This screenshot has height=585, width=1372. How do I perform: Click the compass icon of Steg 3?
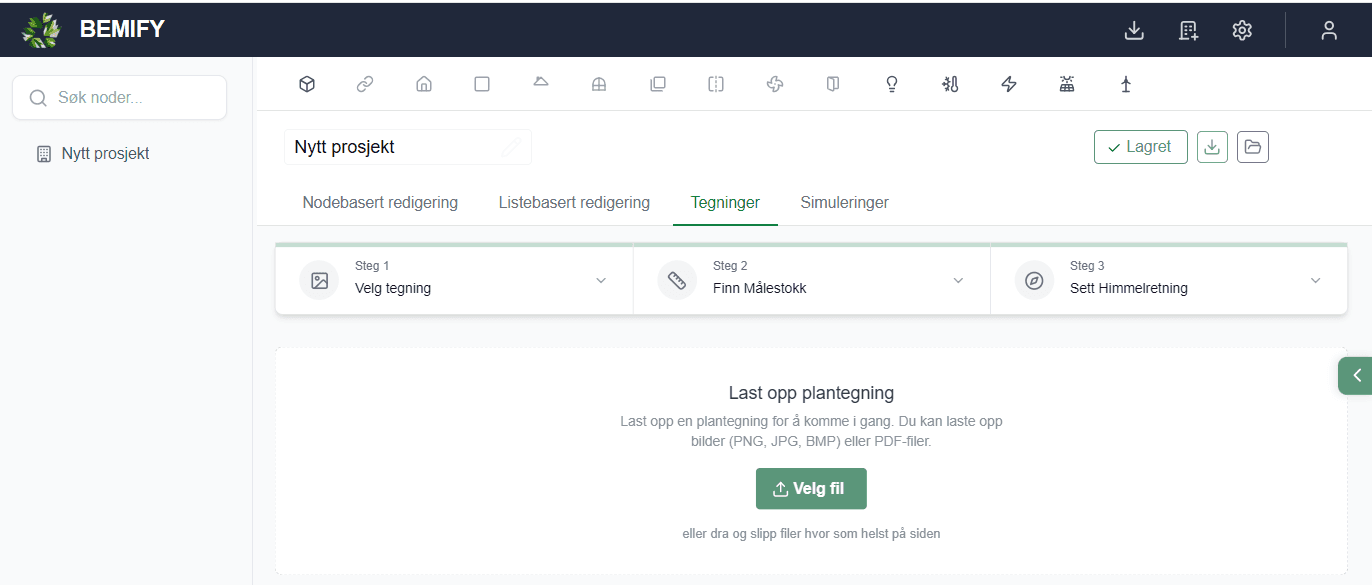coord(1034,280)
